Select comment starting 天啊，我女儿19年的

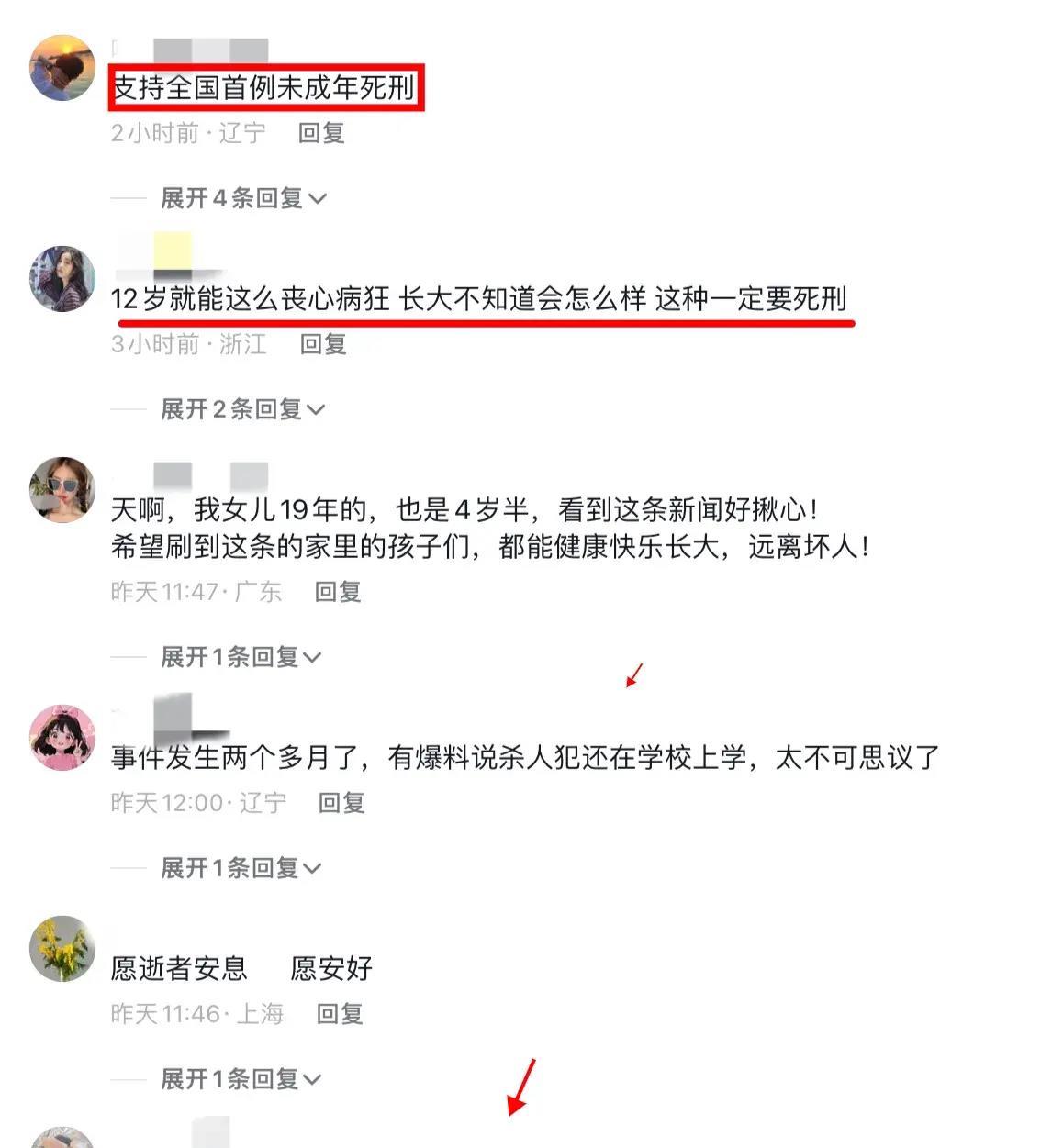pos(491,529)
